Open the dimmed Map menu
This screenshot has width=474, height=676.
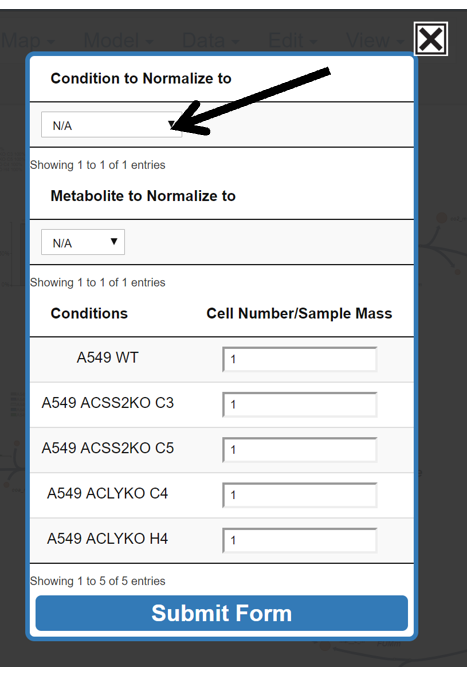[28, 41]
